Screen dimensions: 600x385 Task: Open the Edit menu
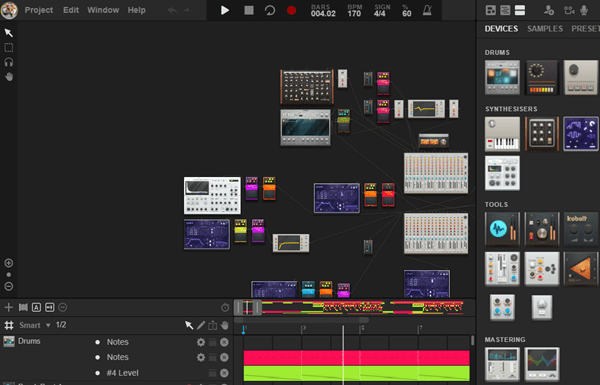71,10
